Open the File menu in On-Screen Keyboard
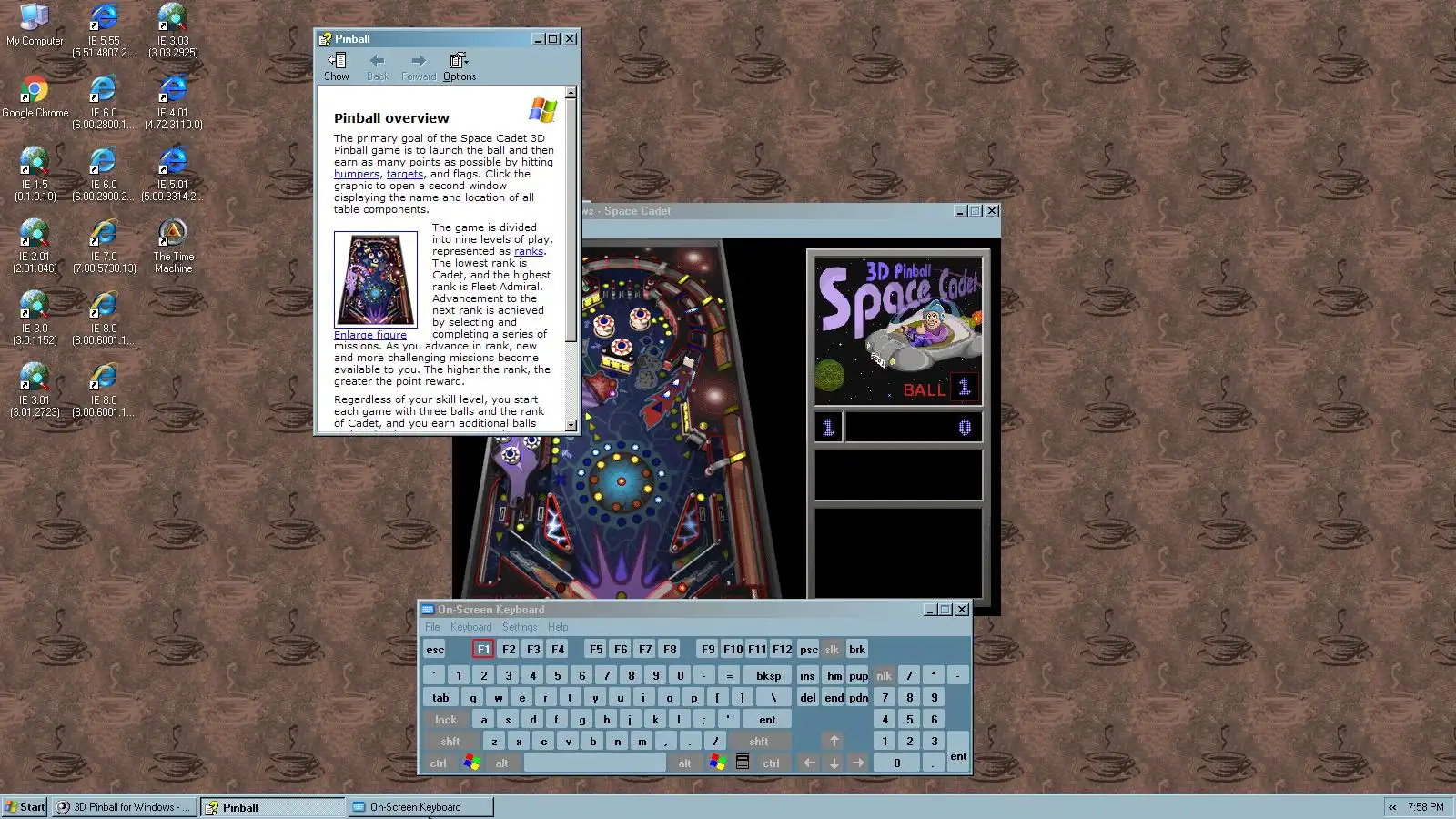Viewport: 1456px width, 819px height. pos(432,627)
